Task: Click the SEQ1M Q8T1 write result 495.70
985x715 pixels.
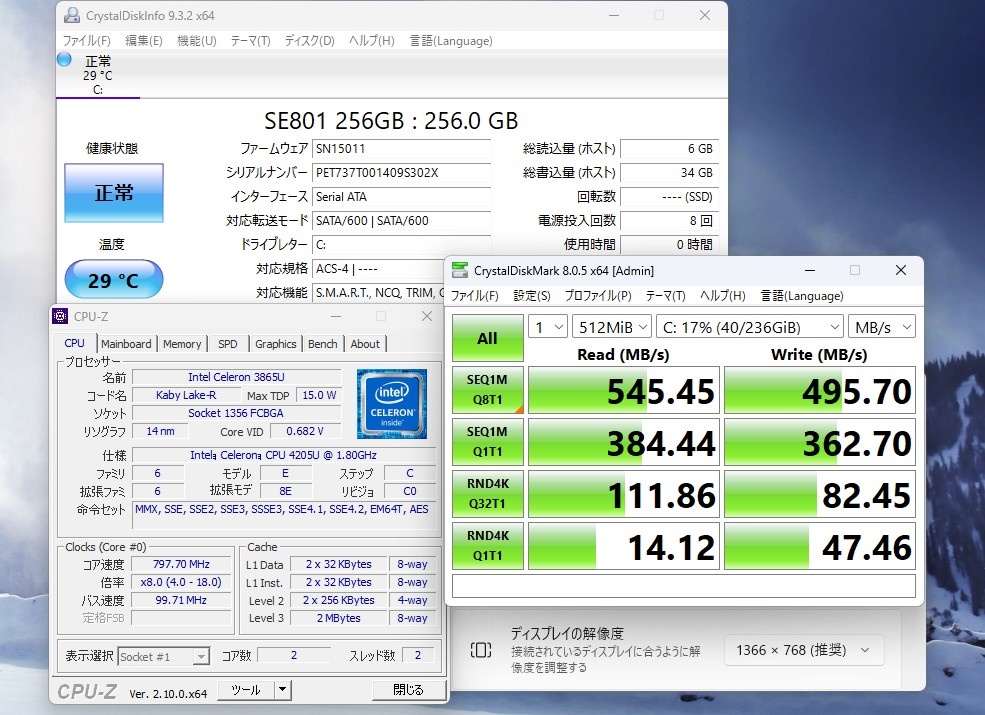Action: coord(820,390)
